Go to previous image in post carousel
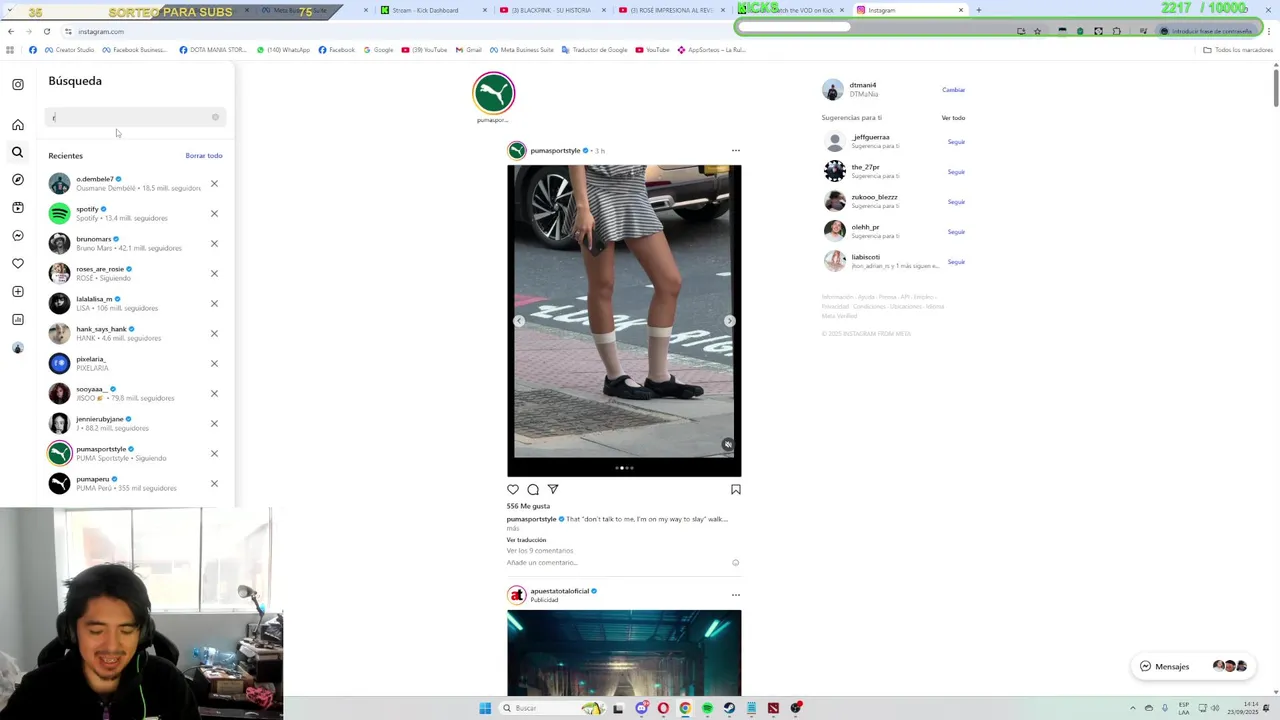 click(518, 321)
